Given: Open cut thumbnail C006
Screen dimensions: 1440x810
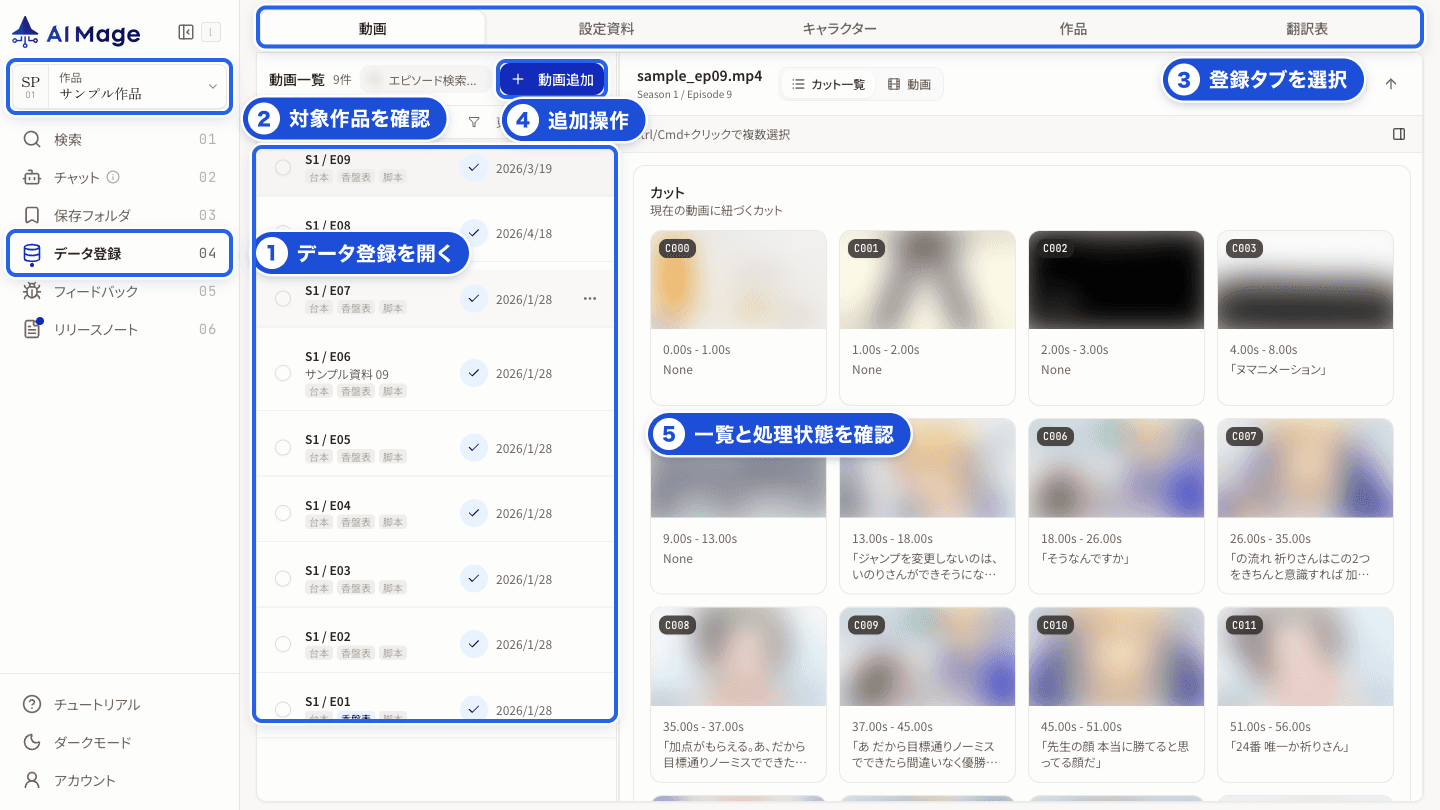Looking at the screenshot, I should 1116,468.
